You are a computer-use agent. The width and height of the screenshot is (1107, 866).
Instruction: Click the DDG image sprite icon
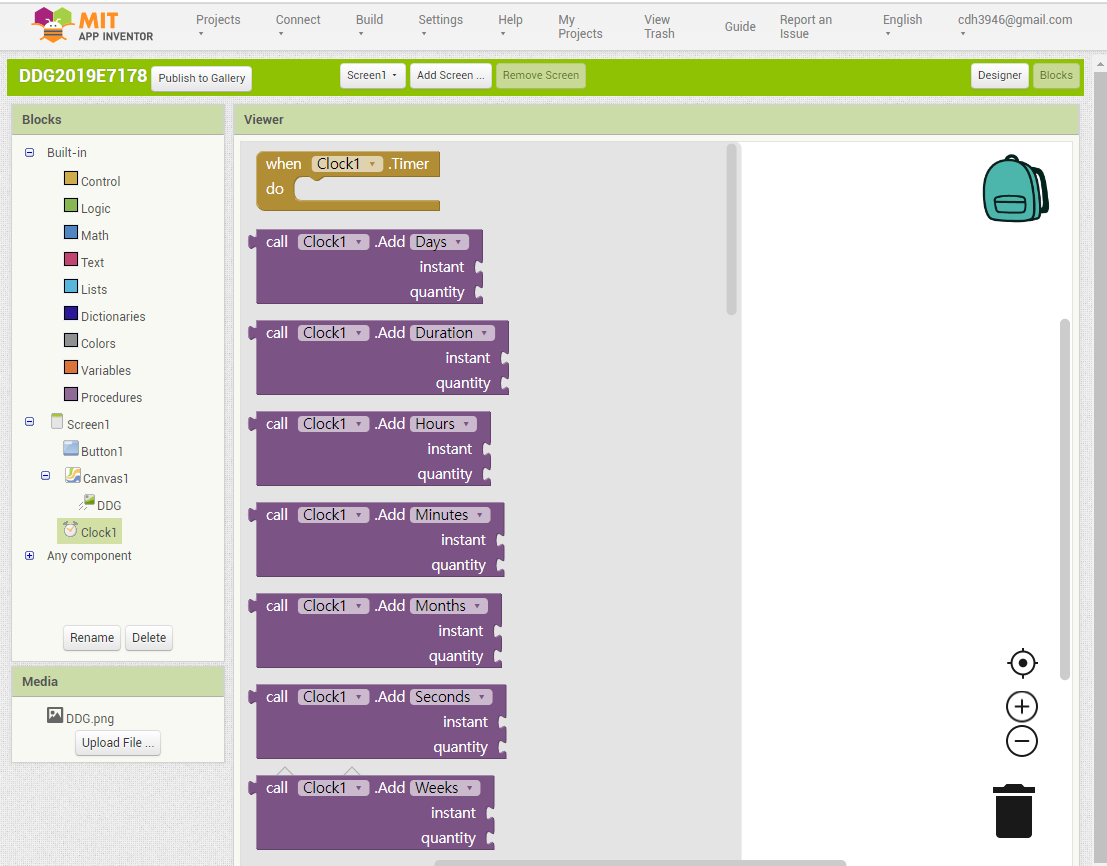coord(87,503)
